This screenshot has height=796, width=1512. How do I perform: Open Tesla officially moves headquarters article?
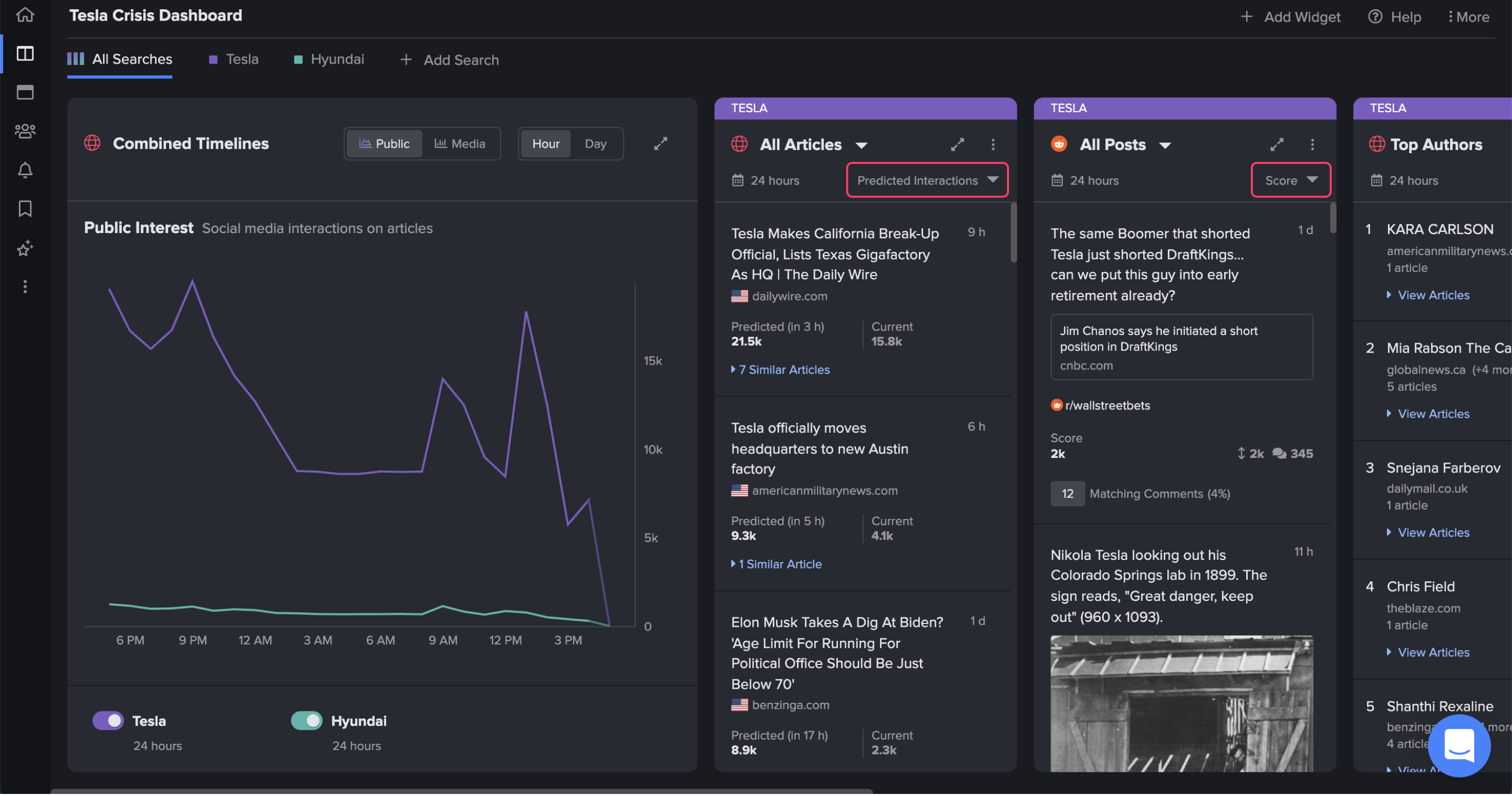point(820,449)
